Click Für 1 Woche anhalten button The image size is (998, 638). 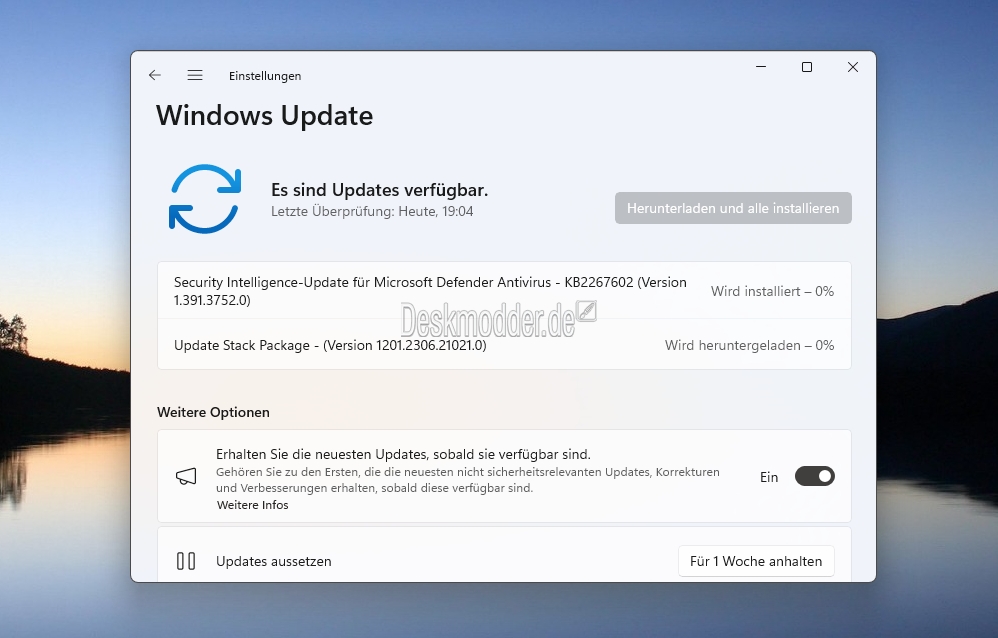[756, 561]
